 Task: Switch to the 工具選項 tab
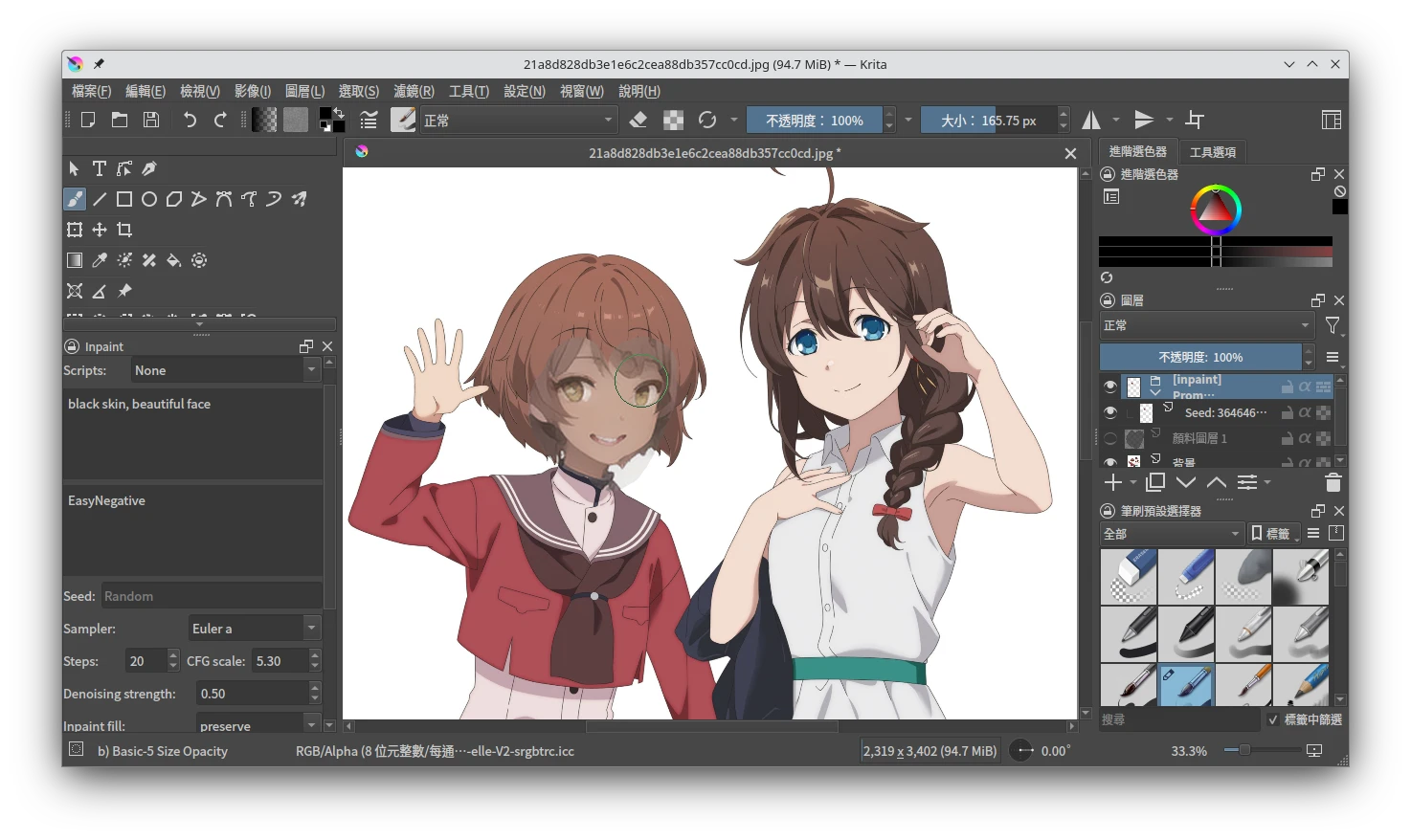(x=1212, y=152)
